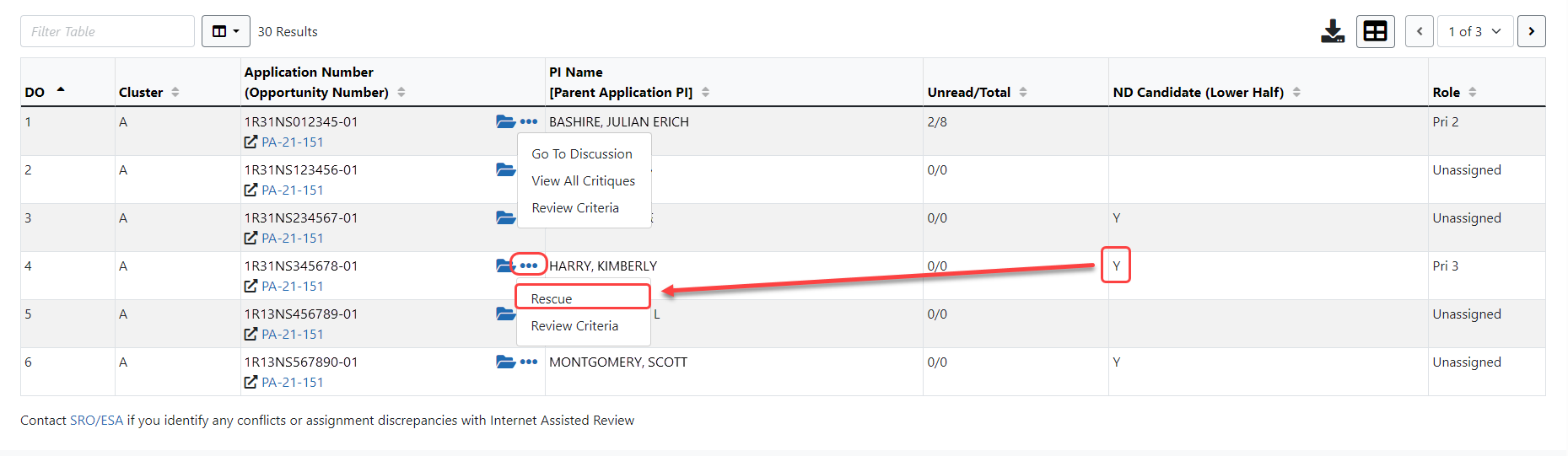
Task: Open PA-21-151 link under 1R13NS567890-01
Action: tap(293, 382)
